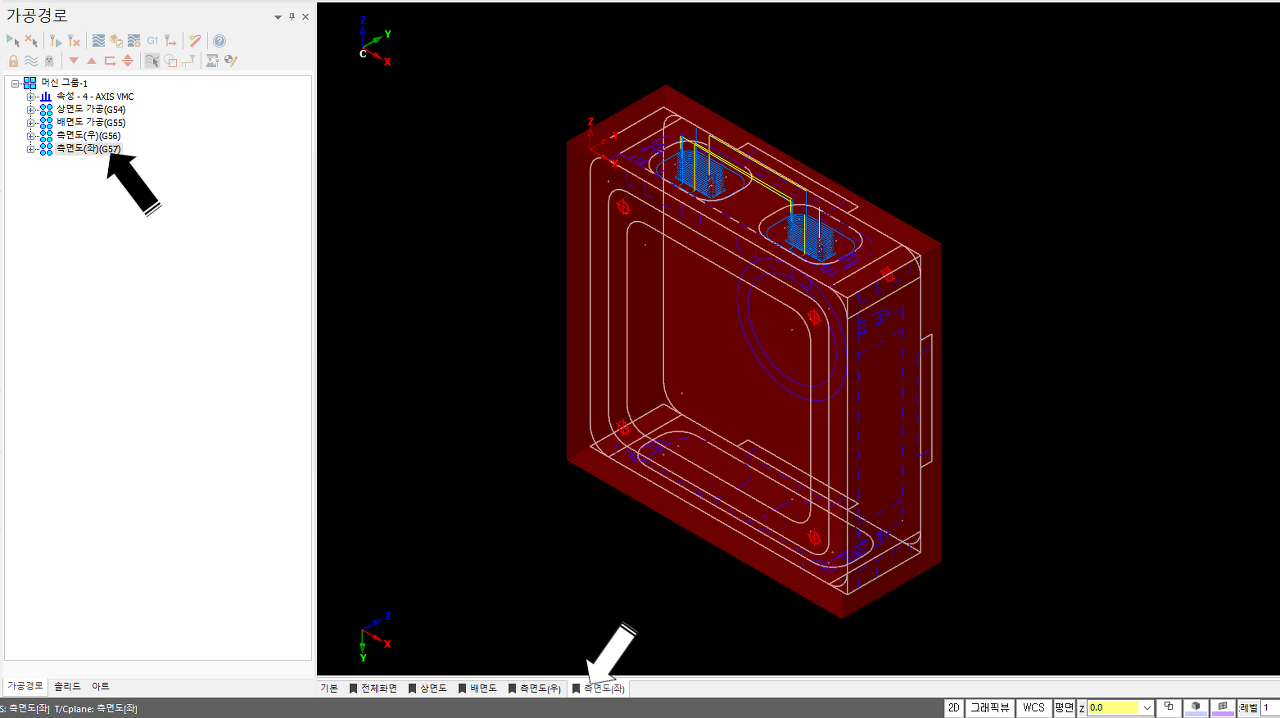Select 상면도 가공(G54) toolpath group

[91, 109]
